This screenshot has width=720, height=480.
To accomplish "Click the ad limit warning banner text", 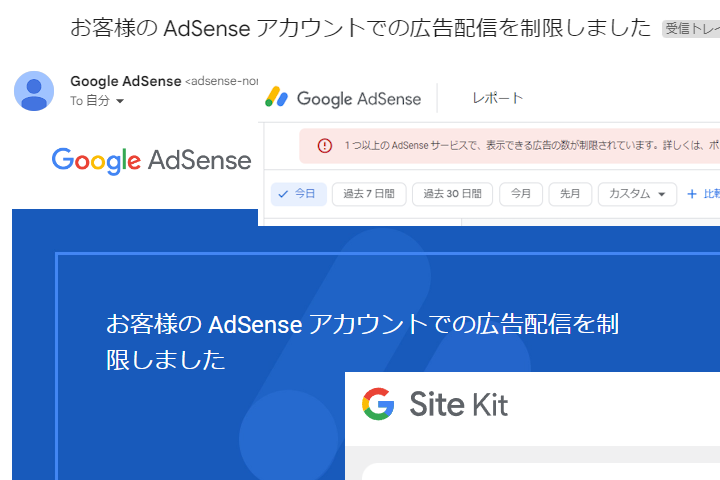I will pos(520,146).
